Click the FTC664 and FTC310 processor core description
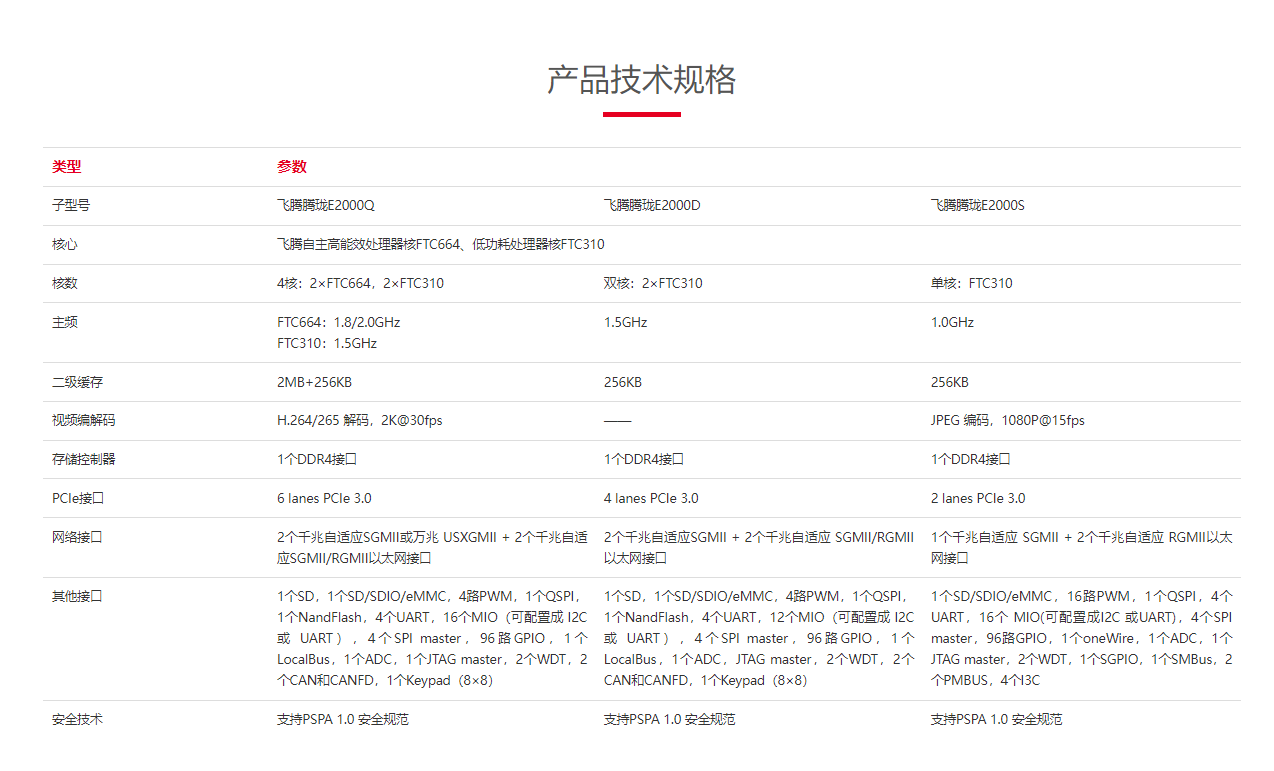The width and height of the screenshot is (1274, 771). (x=441, y=245)
